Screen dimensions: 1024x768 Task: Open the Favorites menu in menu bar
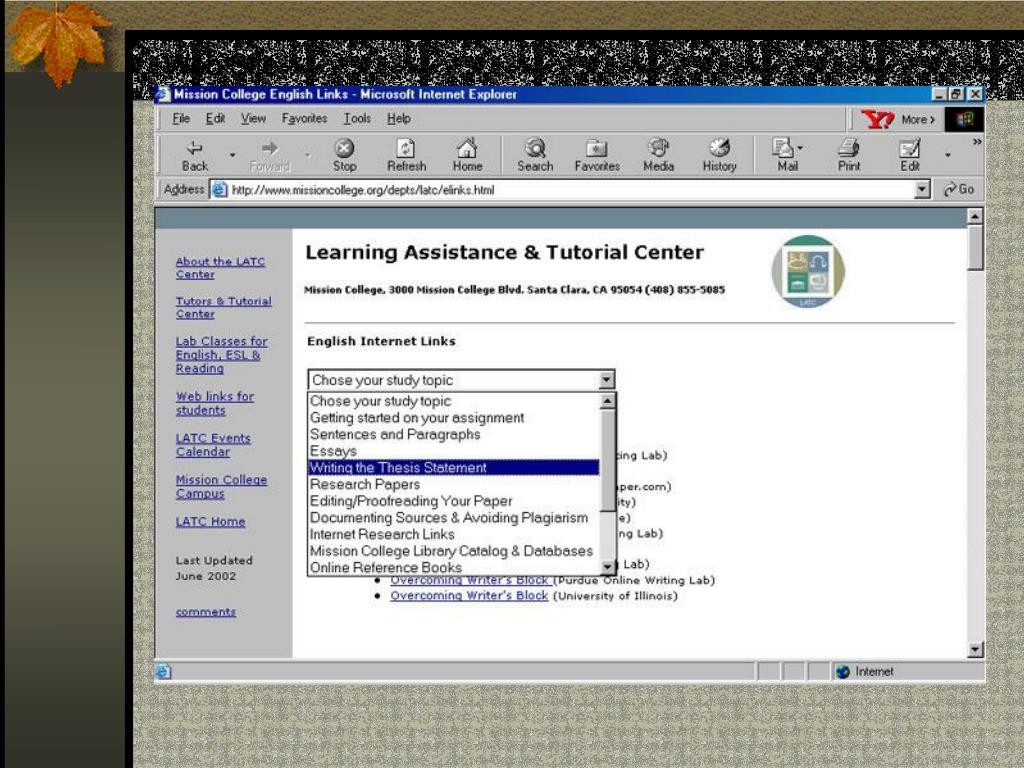304,119
